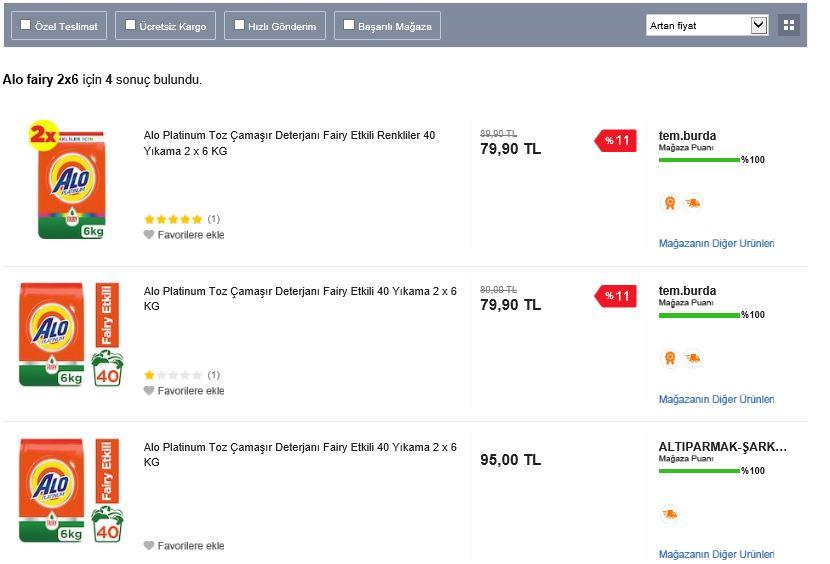The width and height of the screenshot is (830, 564).
Task: Click fast shipping truck icon in first row
Action: pos(693,203)
